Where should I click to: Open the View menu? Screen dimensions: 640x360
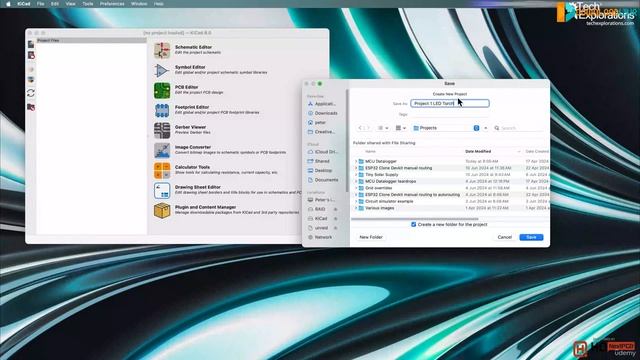tap(70, 4)
